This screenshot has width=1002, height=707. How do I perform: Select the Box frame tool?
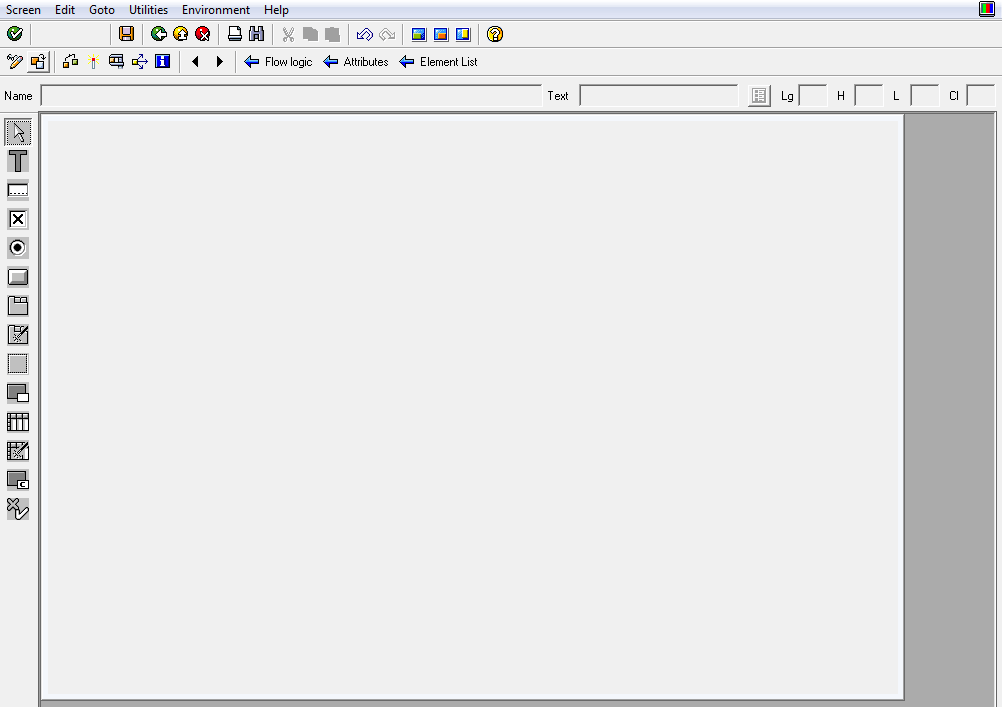pos(18,364)
